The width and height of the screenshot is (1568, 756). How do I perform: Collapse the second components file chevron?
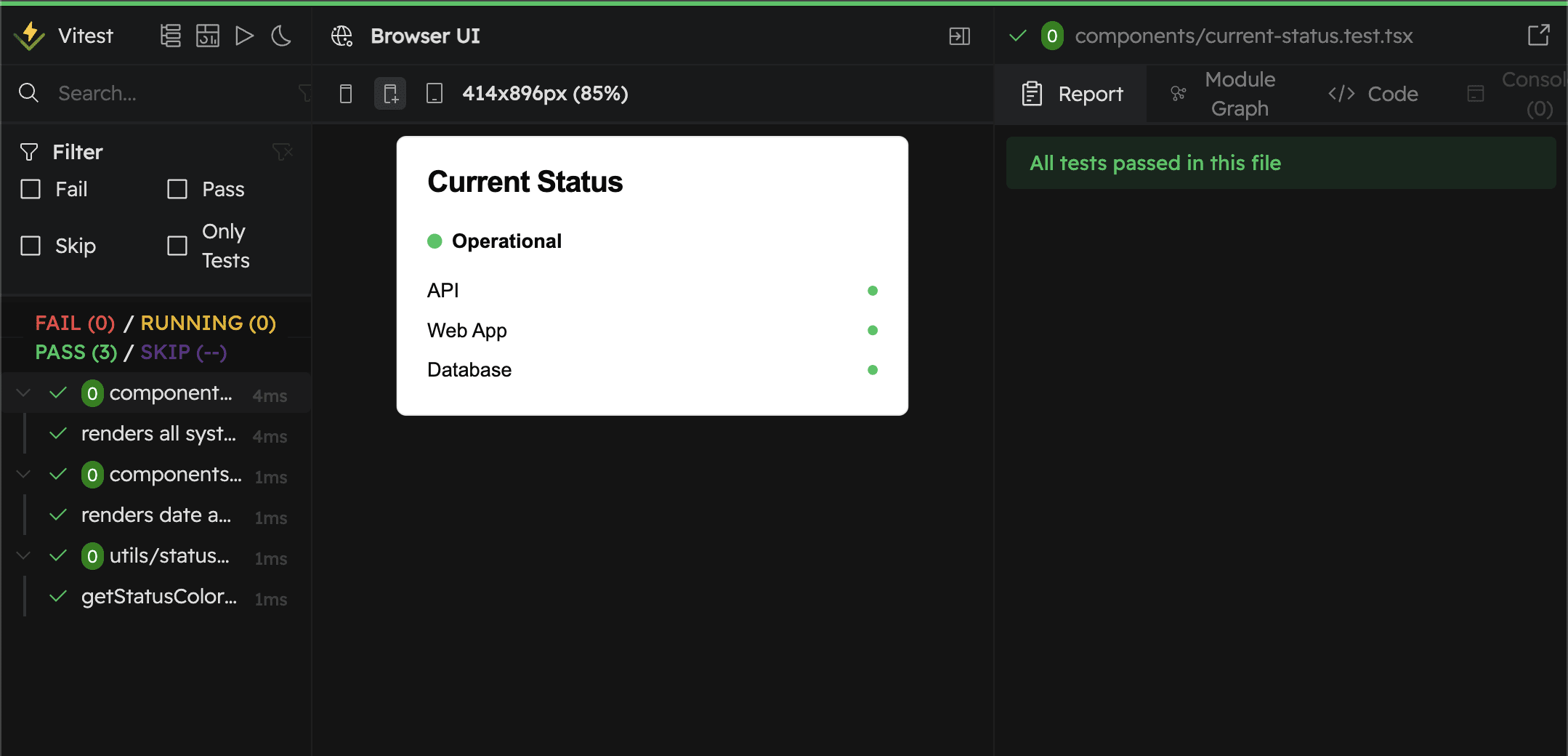pyautogui.click(x=22, y=474)
